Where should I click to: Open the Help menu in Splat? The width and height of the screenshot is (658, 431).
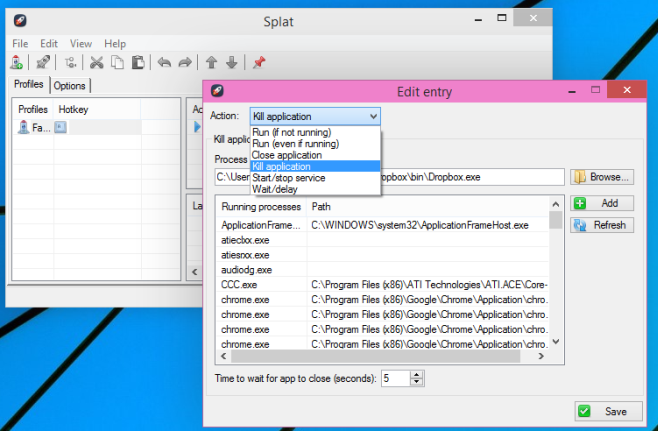115,44
